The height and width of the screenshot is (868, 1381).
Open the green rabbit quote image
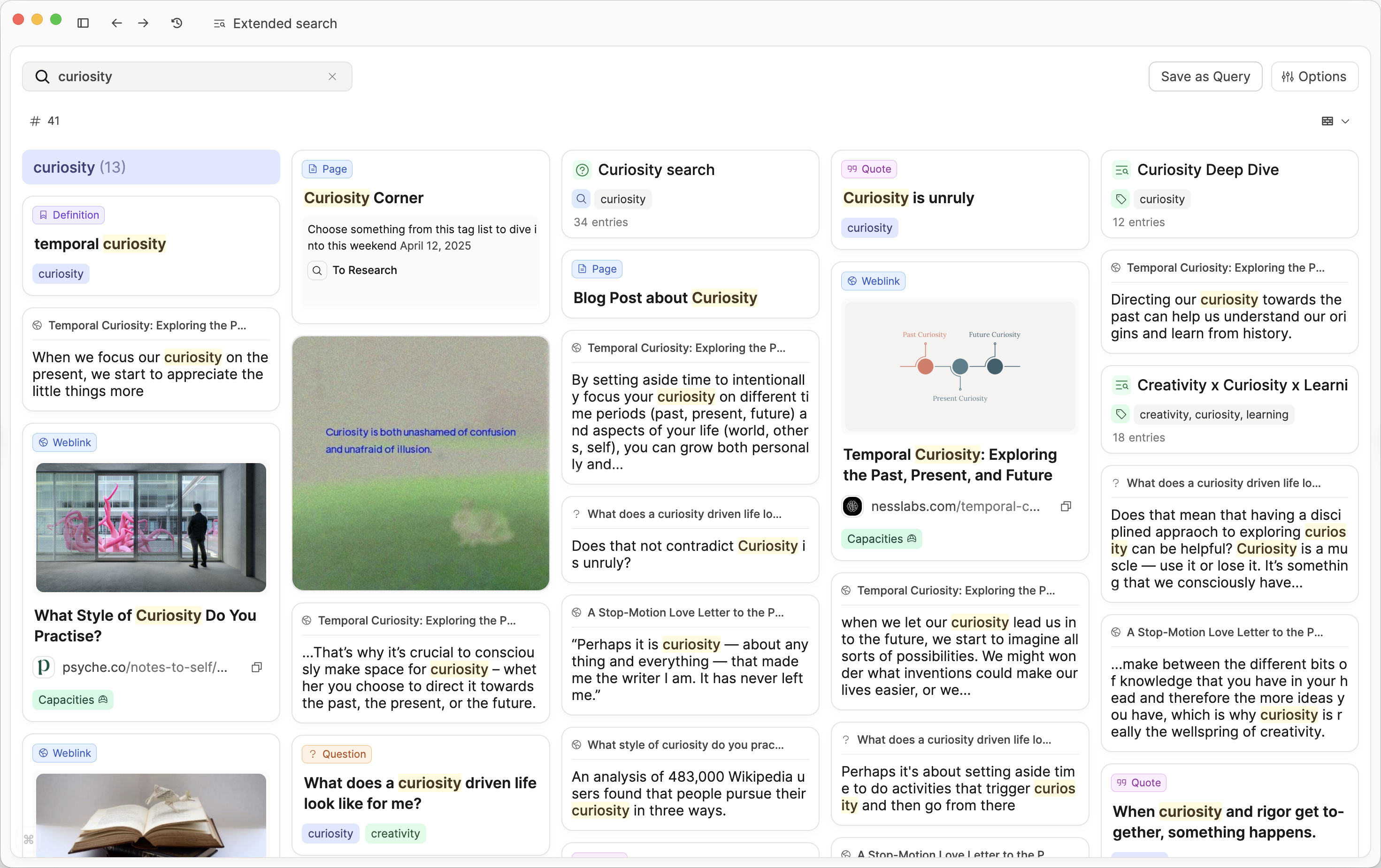[x=421, y=463]
